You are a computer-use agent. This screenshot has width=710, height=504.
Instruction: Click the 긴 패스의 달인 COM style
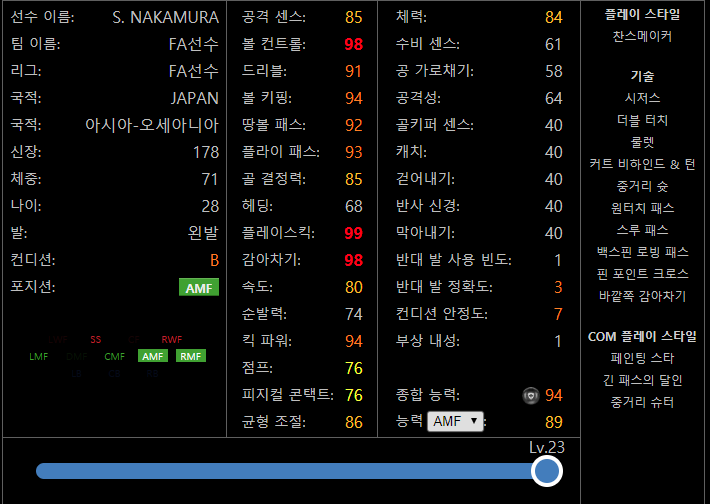[x=642, y=380]
